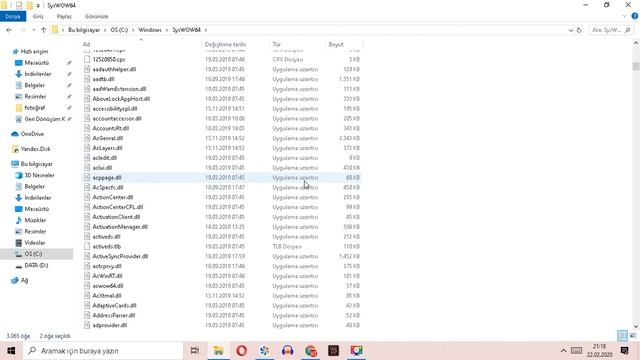Launch Opera browser from taskbar

(x=242, y=351)
